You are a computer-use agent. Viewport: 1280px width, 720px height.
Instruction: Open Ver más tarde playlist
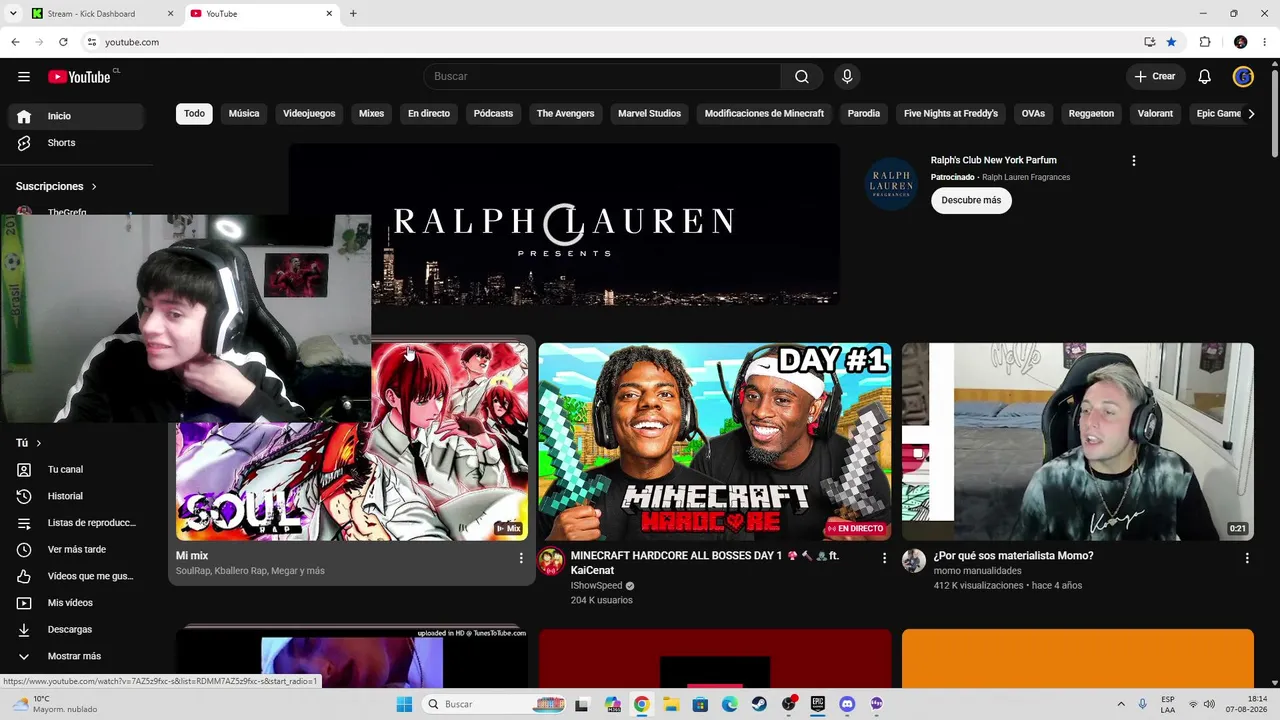coord(76,549)
